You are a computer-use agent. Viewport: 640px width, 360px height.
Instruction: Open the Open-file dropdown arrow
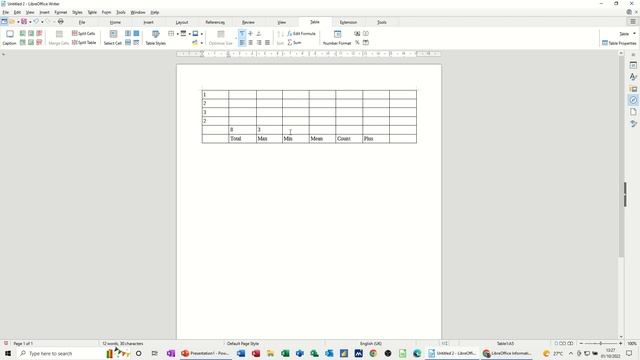click(x=18, y=22)
